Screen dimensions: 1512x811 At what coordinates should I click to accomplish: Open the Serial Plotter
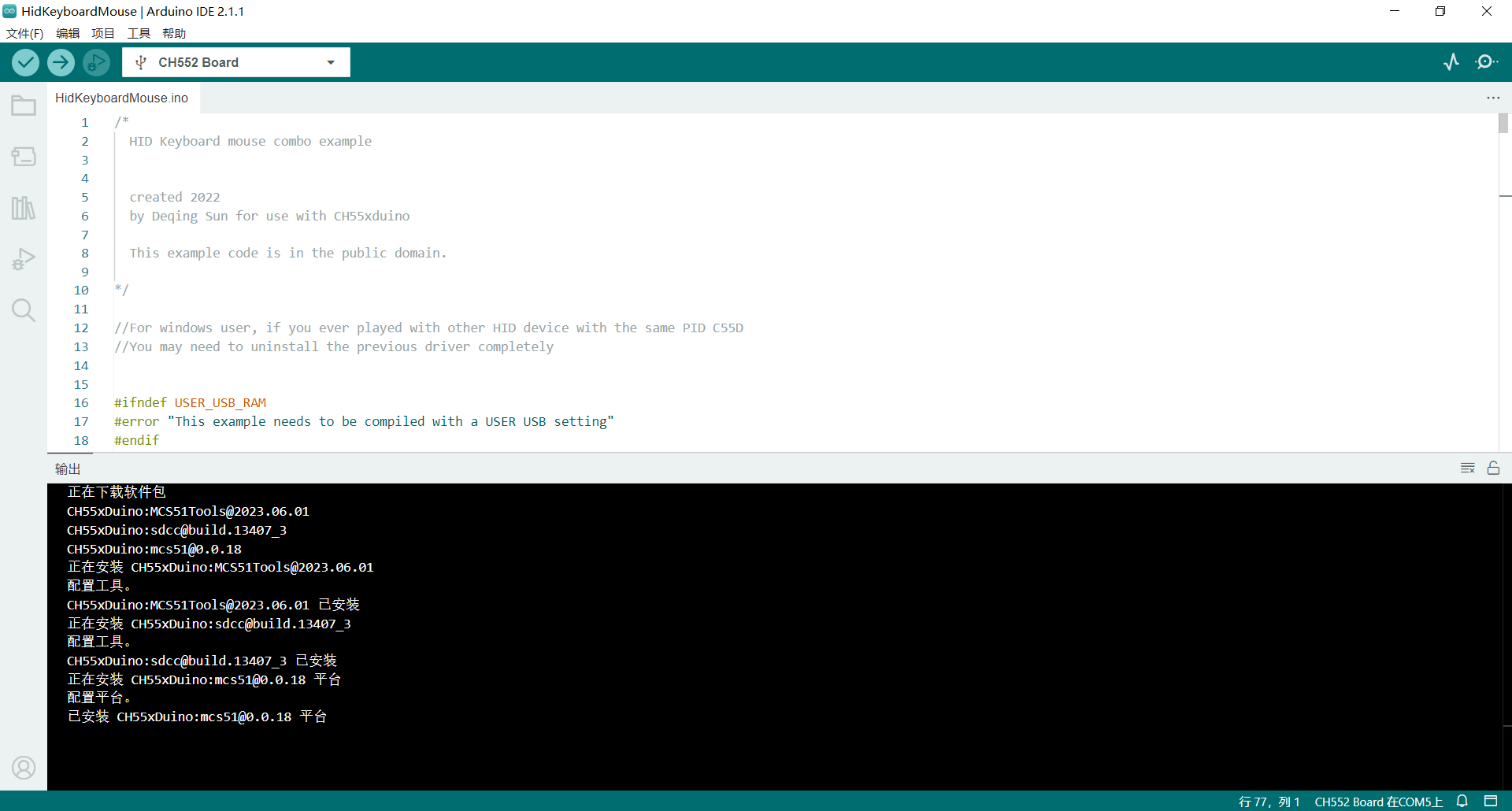point(1451,62)
